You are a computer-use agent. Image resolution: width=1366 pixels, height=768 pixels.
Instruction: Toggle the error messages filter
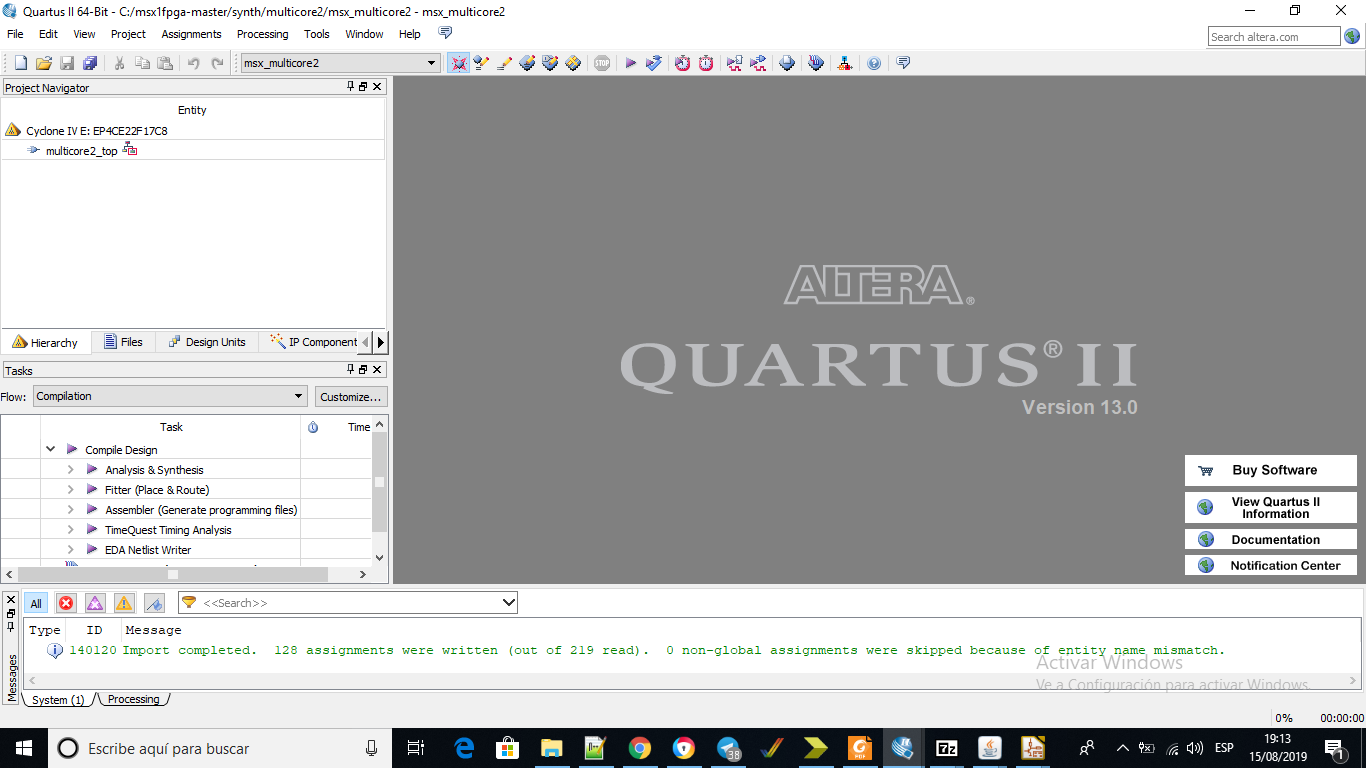66,603
